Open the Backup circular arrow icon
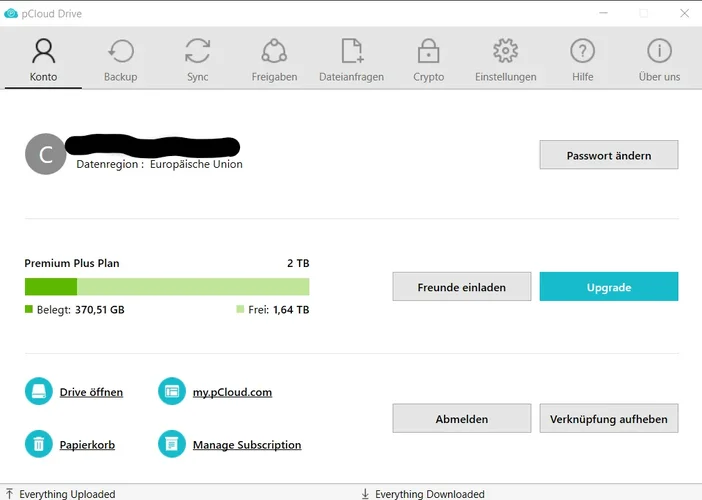 121,51
